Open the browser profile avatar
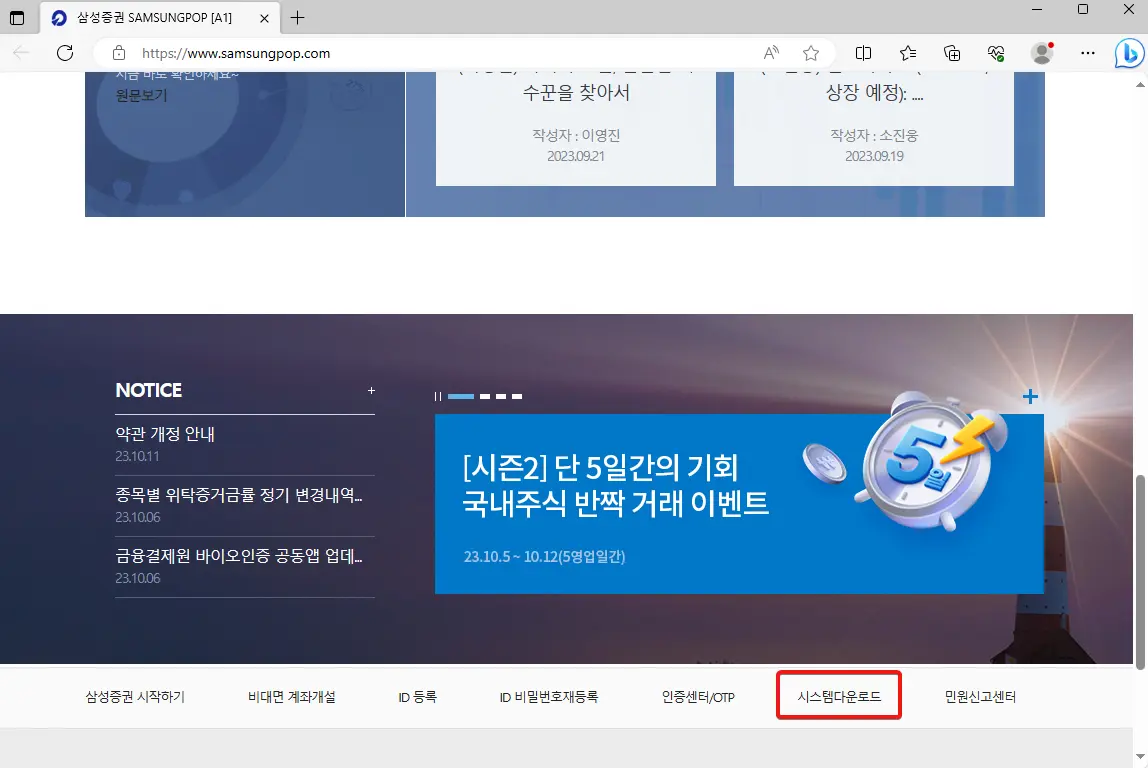This screenshot has width=1148, height=768. coord(1041,53)
